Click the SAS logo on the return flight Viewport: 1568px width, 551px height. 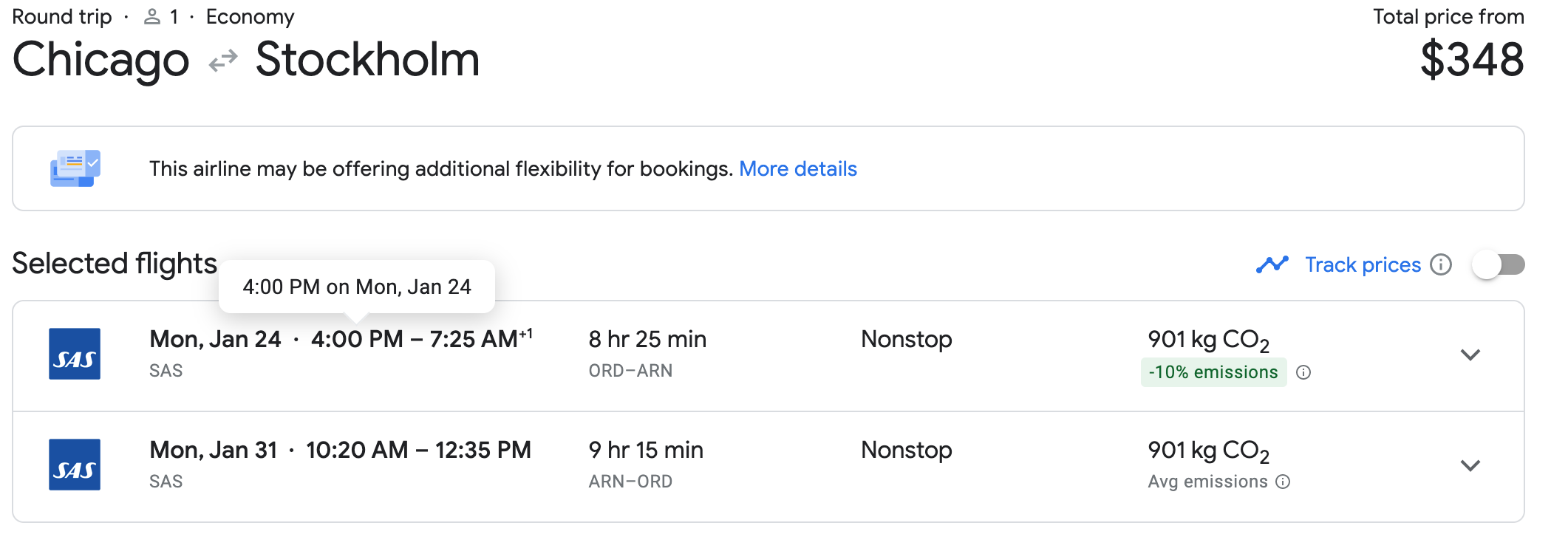[75, 465]
